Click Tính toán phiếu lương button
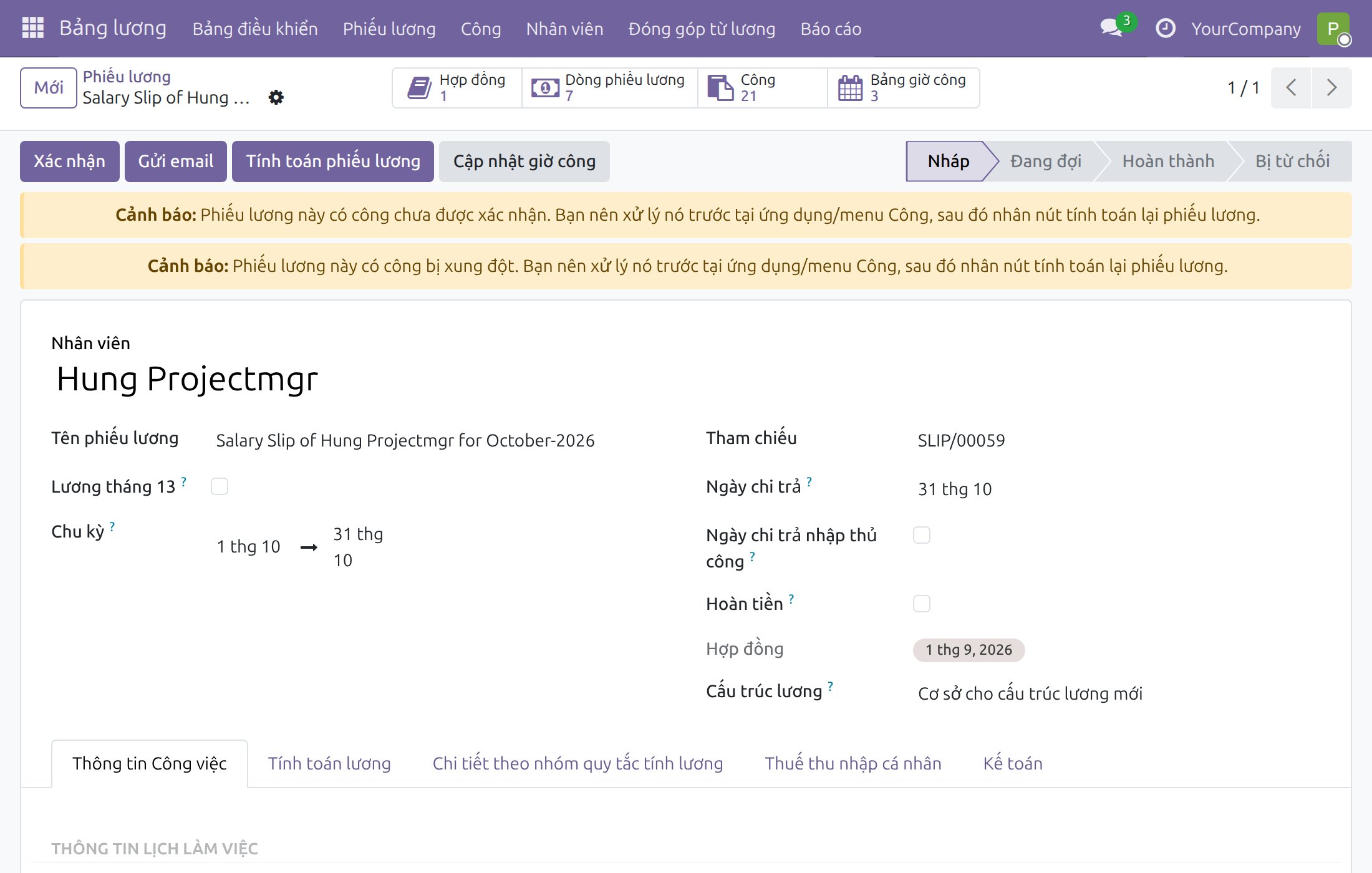 tap(333, 162)
